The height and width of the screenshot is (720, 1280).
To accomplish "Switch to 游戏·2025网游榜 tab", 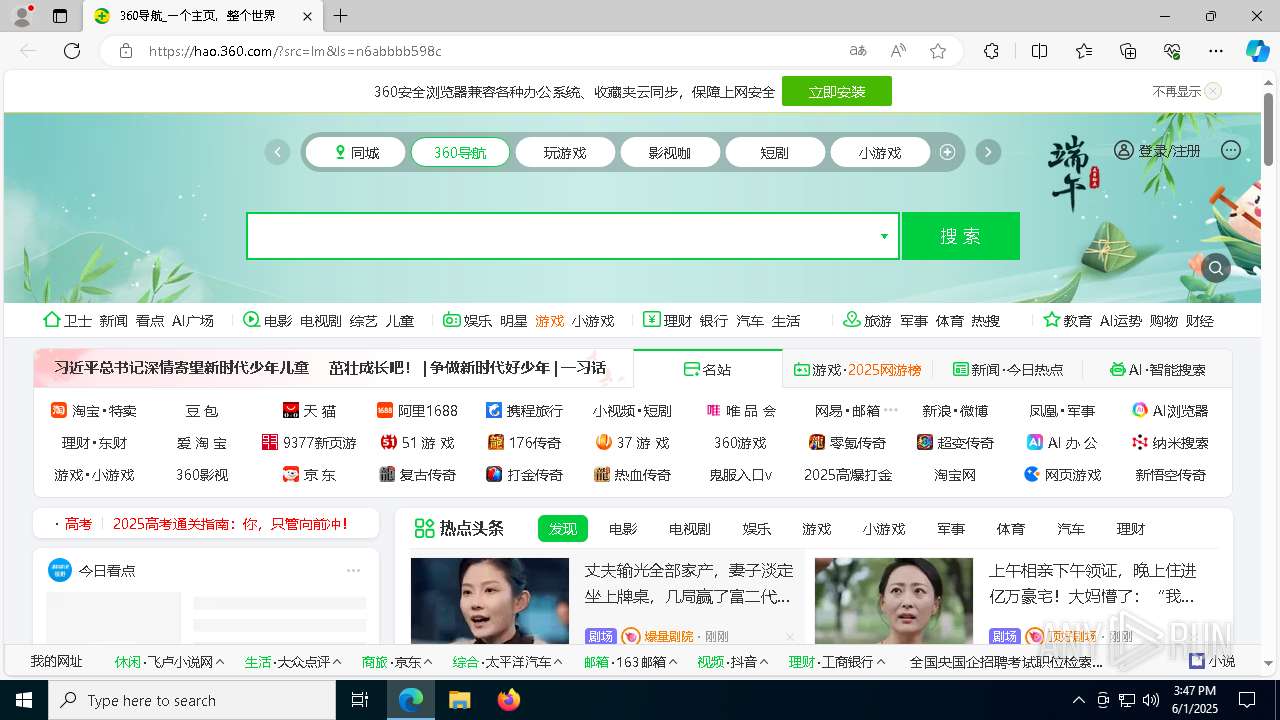I will point(858,369).
